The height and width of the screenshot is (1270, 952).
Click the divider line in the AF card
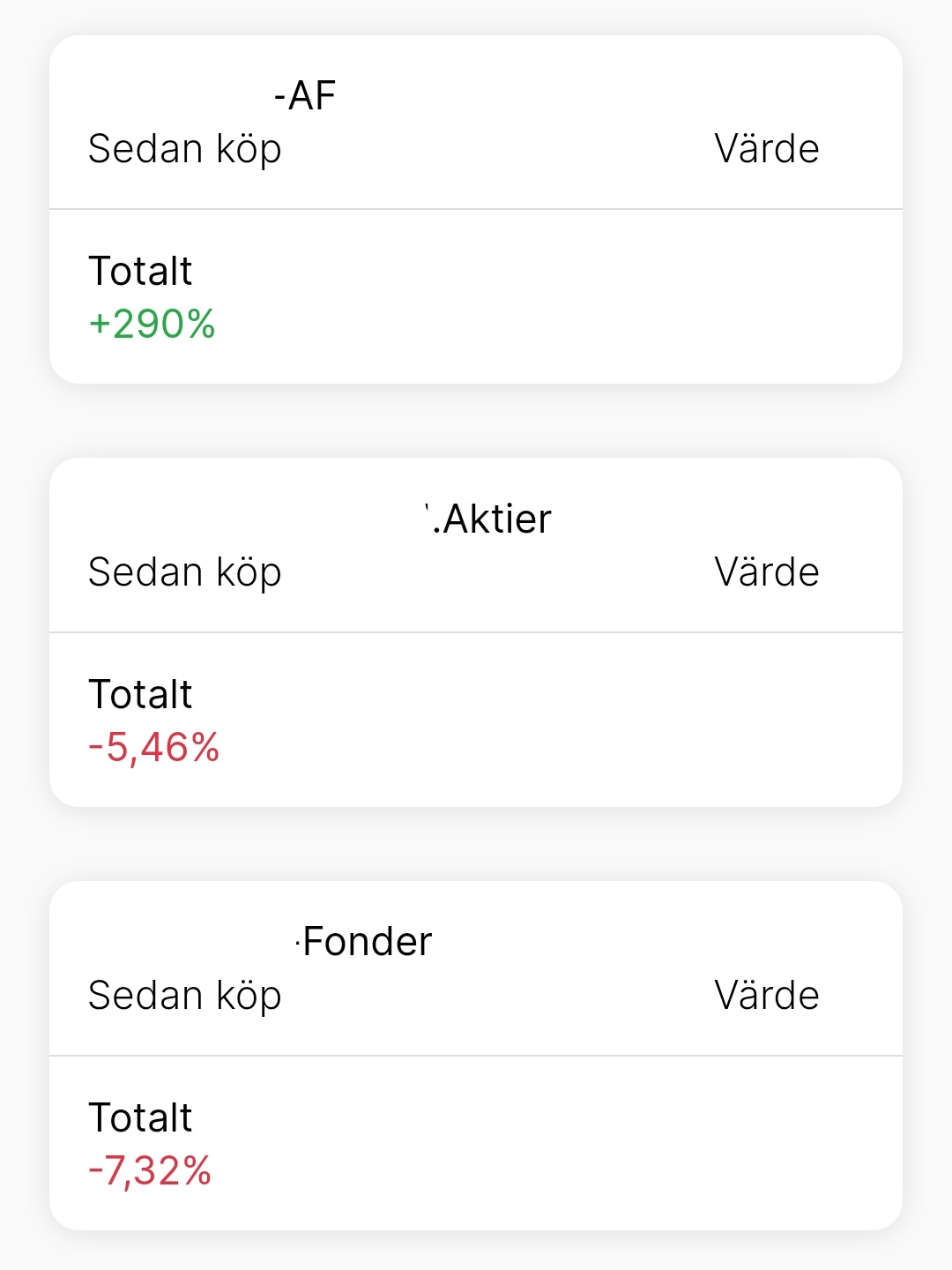click(476, 209)
